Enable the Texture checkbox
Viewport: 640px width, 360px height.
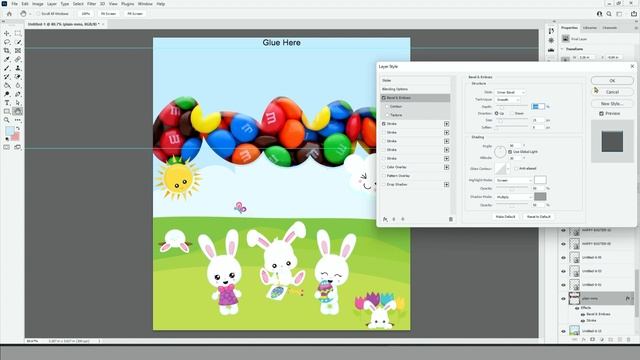[x=387, y=115]
